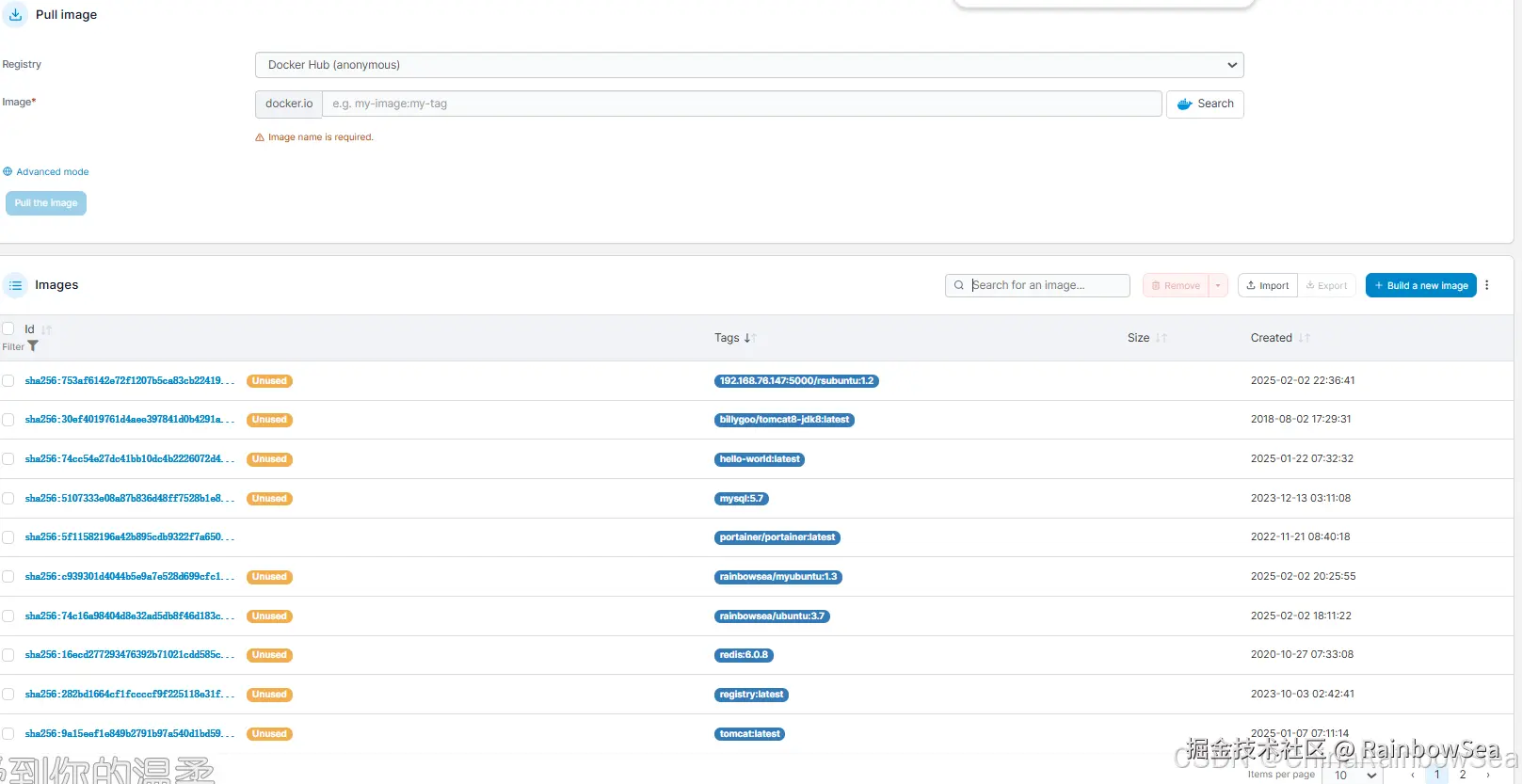
Task: Check the hello-world:latest row checkbox
Action: [8, 459]
